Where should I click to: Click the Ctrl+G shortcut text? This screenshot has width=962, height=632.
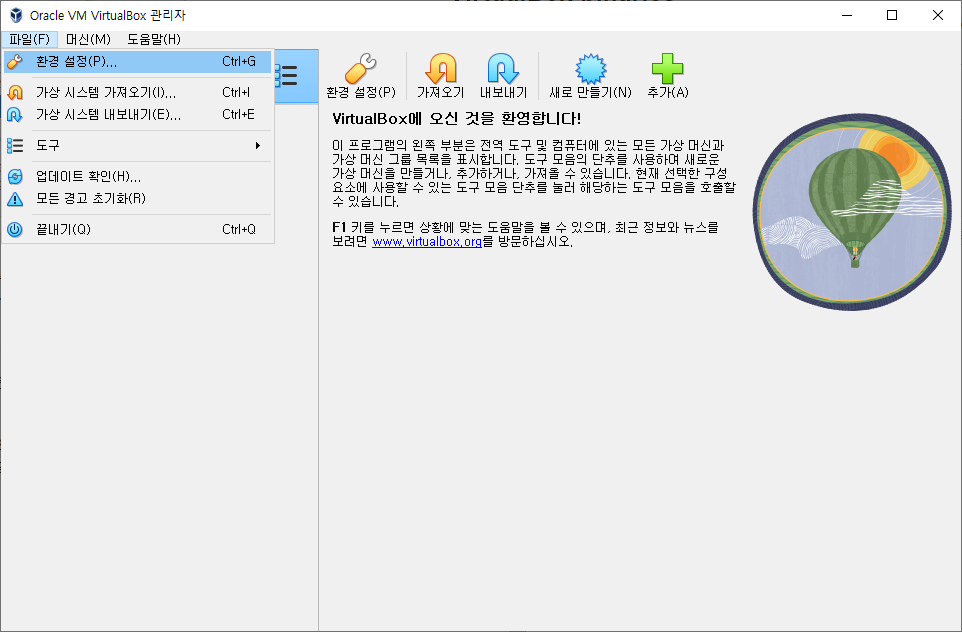pyautogui.click(x=239, y=61)
